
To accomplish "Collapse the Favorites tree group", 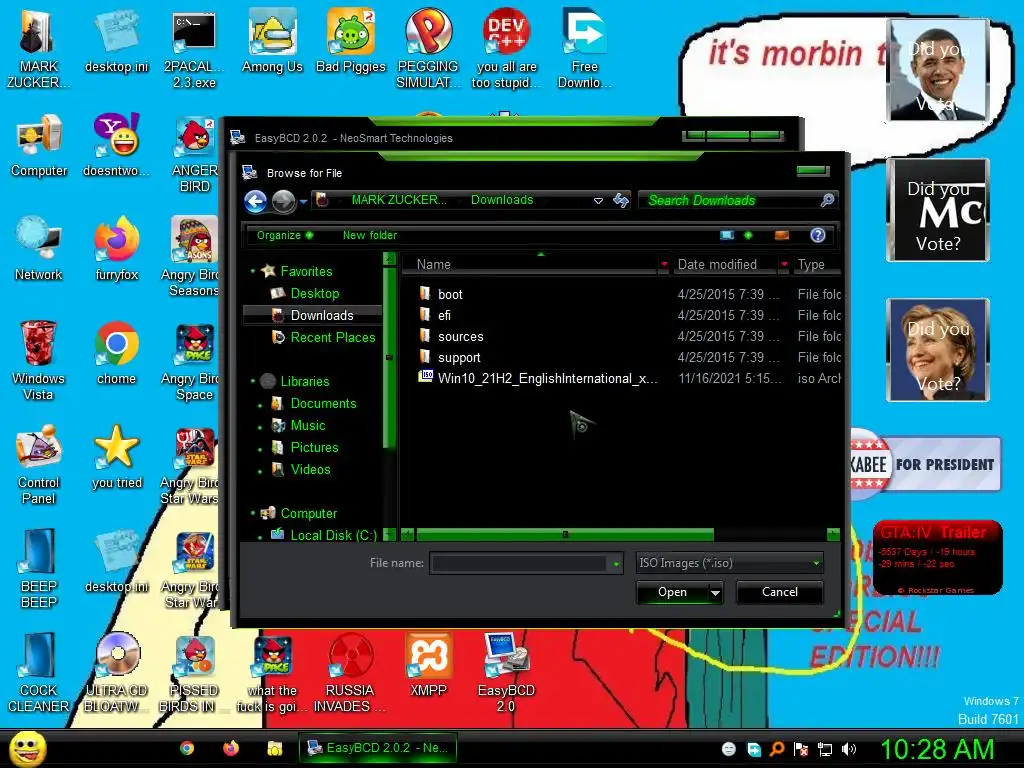I will coord(253,271).
